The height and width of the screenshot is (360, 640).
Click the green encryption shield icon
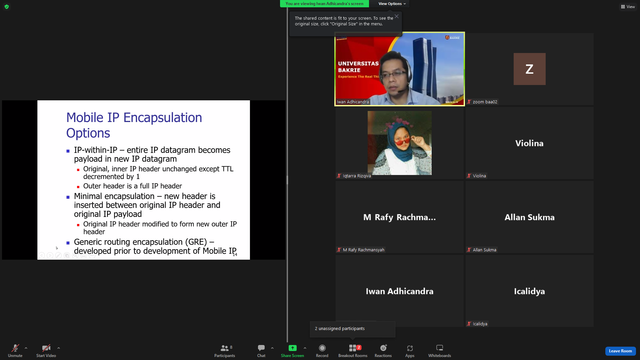pos(7,7)
